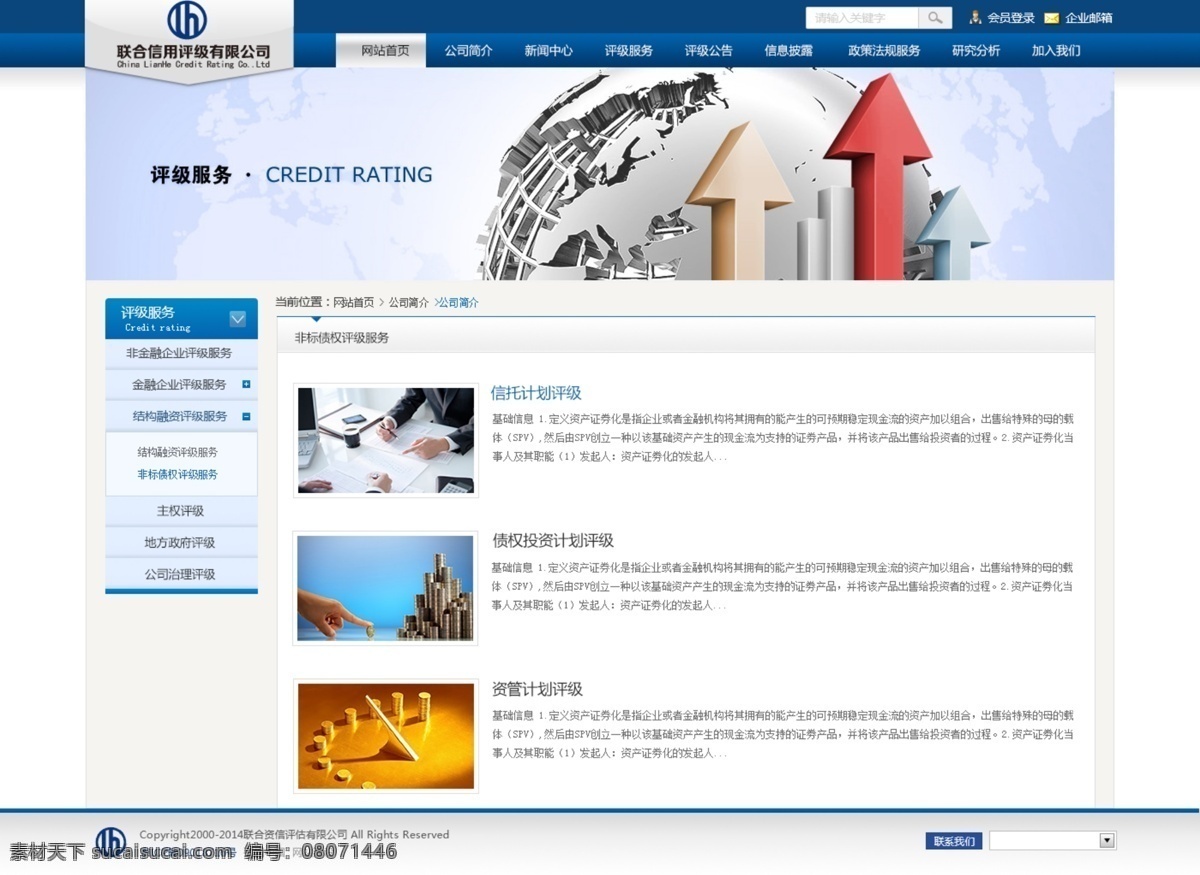Screen dimensions: 1200x875
Task: Click the golden coins sundial thumbnail
Action: pos(386,736)
